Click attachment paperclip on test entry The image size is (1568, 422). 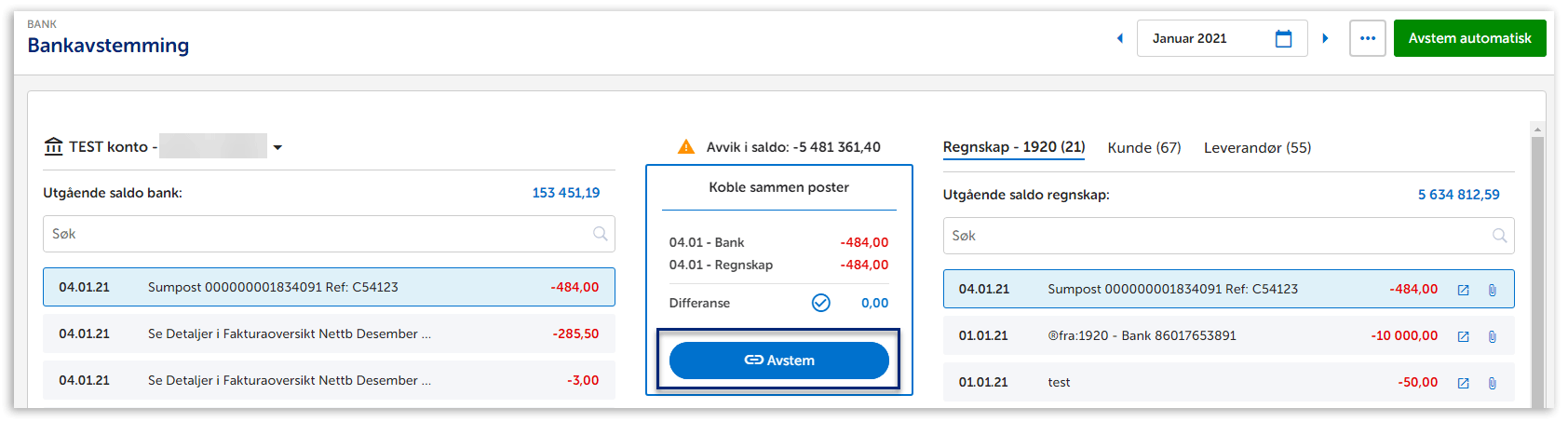pyautogui.click(x=1492, y=383)
